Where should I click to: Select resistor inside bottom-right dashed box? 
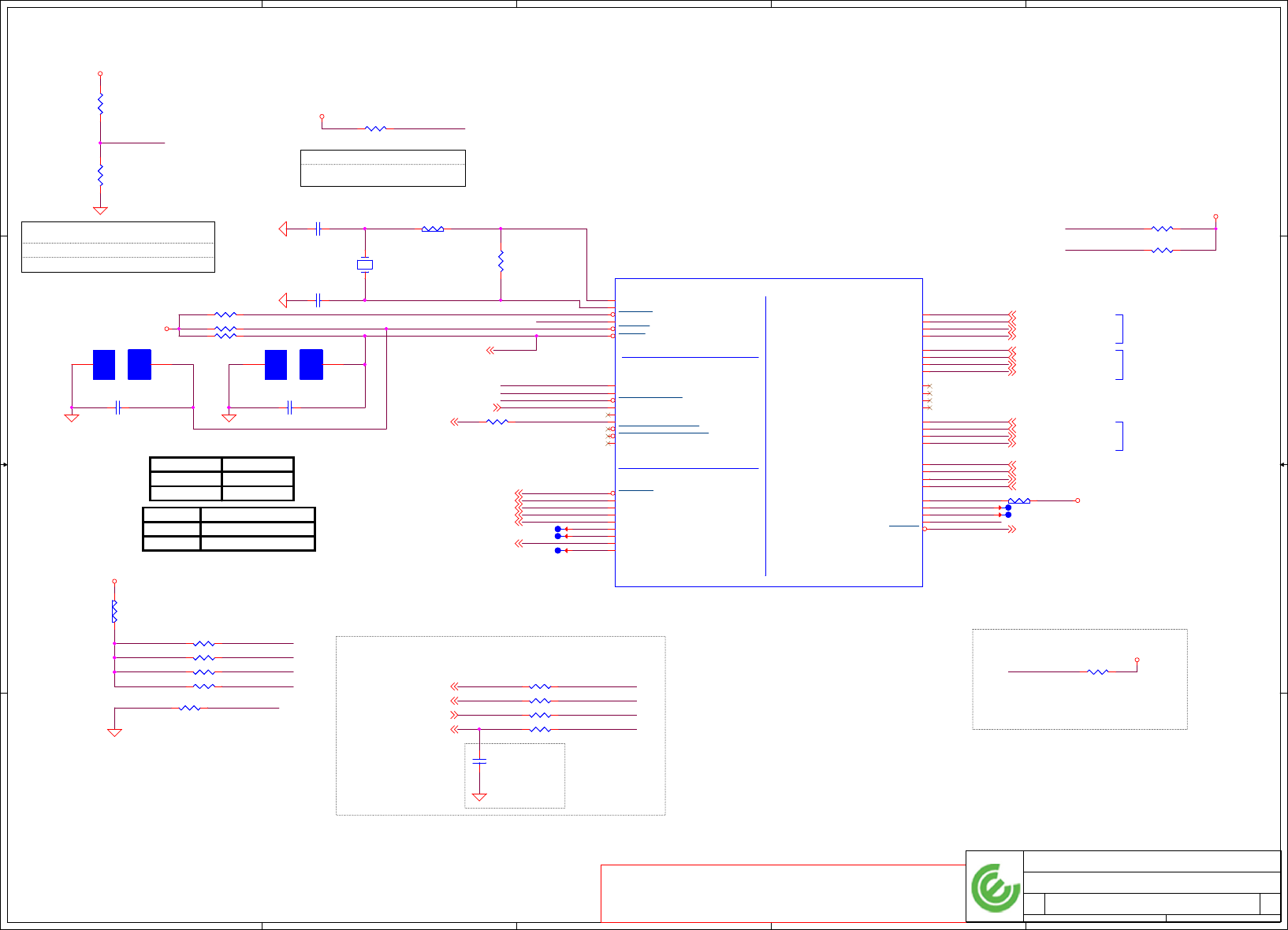[1098, 672]
